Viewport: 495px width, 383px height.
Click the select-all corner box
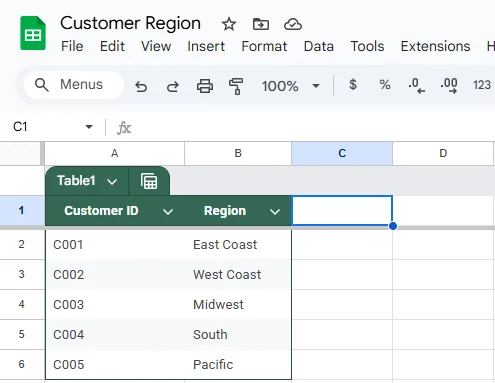pyautogui.click(x=21, y=153)
